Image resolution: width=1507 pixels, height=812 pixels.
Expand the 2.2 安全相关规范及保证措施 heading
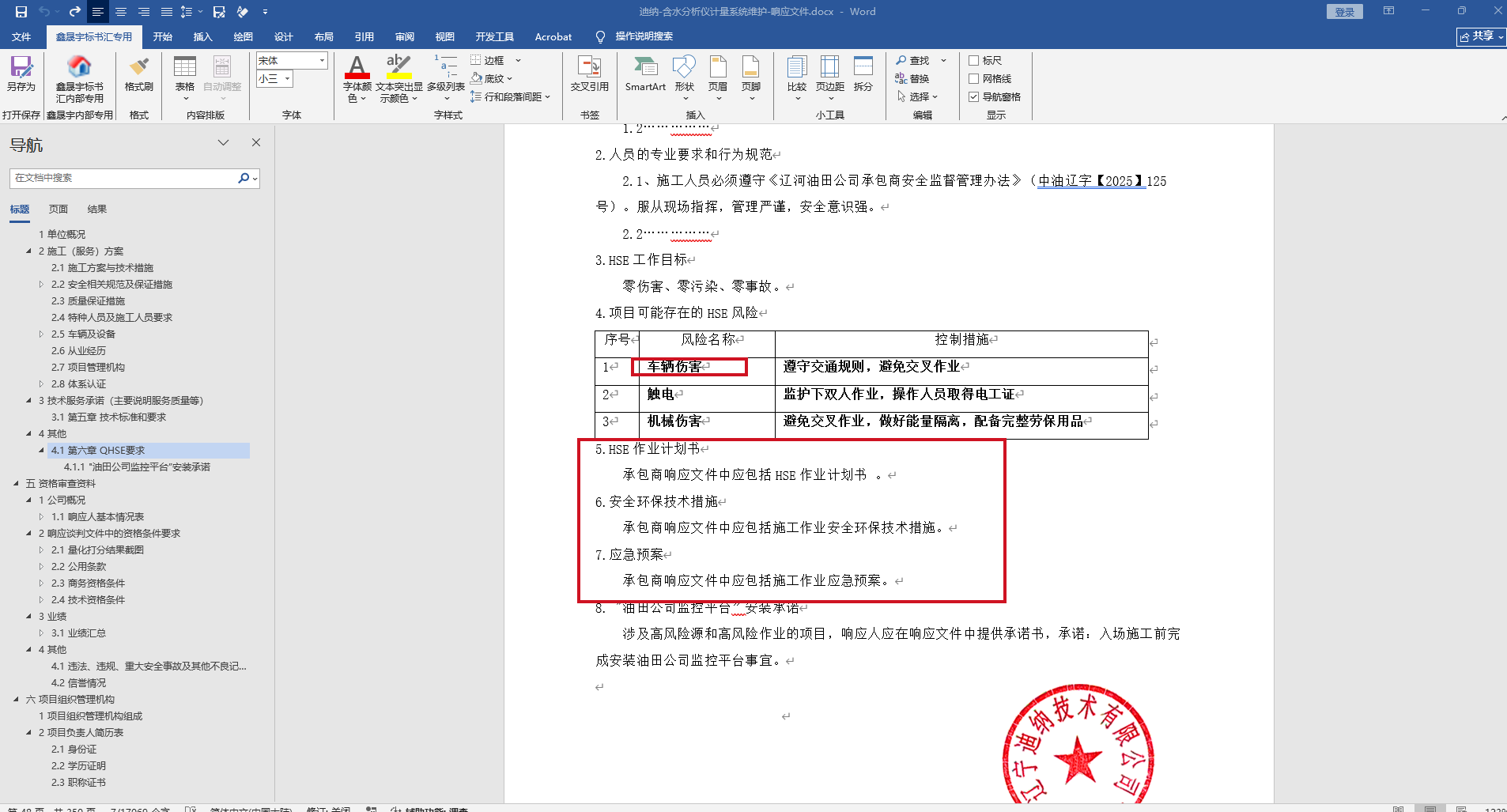42,285
